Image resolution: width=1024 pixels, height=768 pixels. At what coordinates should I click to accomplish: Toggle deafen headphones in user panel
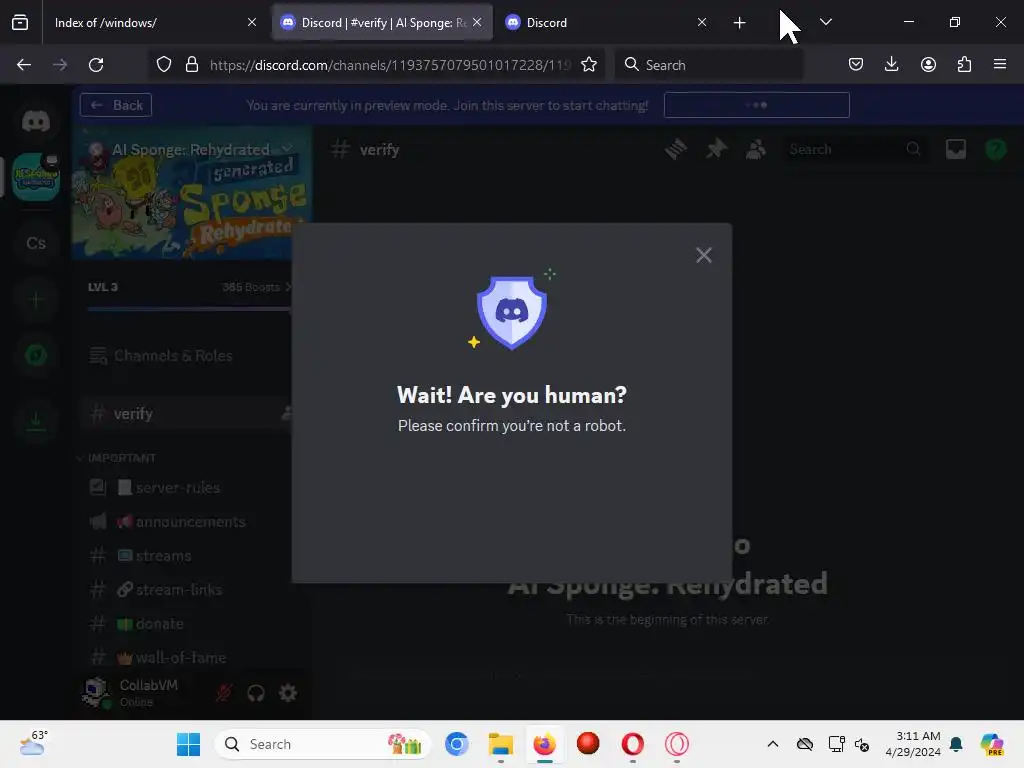256,693
